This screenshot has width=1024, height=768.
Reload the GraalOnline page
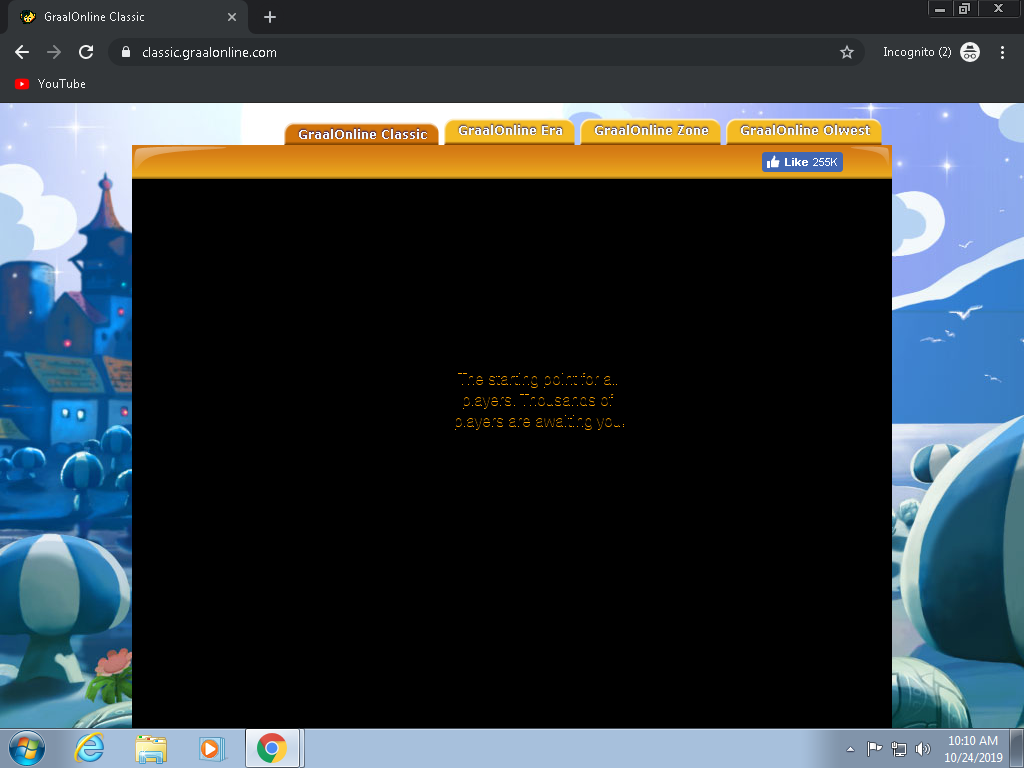[86, 52]
